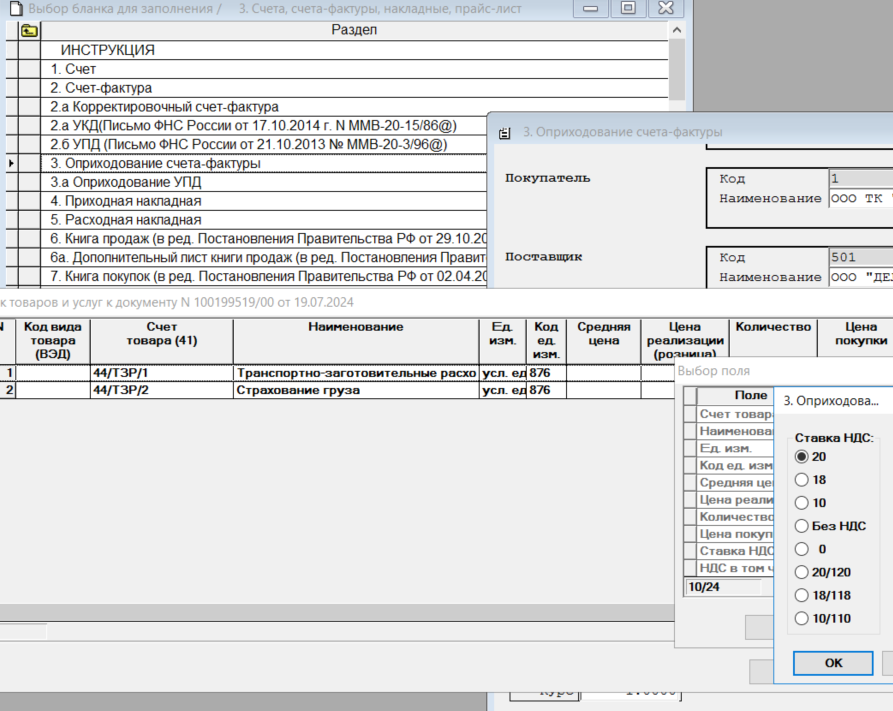This screenshot has height=711, width=893.
Task: Click the 876 code in the Страхование груза row
Action: coord(546,390)
